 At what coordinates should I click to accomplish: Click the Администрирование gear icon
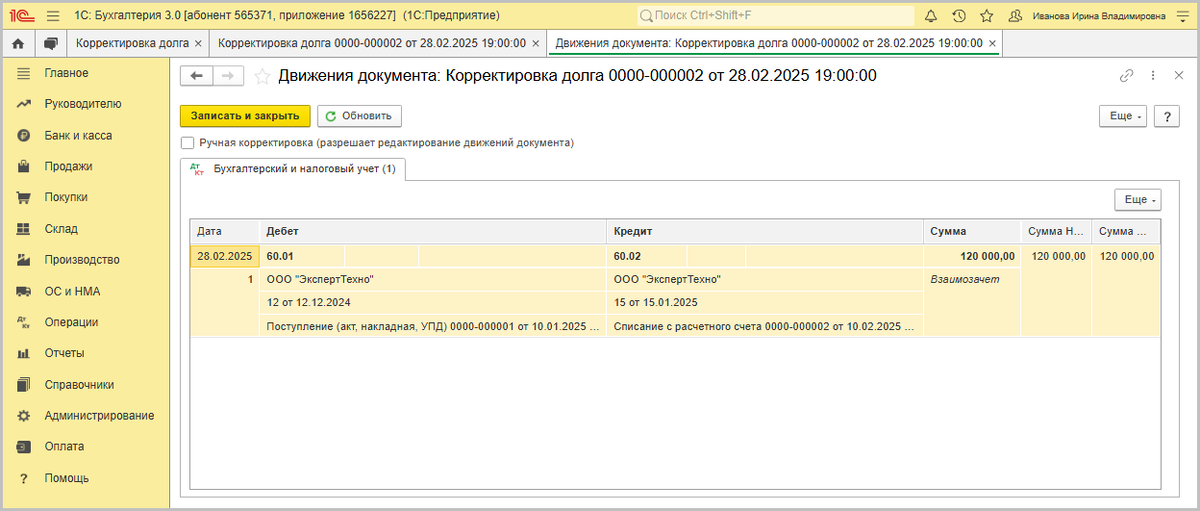[x=24, y=415]
